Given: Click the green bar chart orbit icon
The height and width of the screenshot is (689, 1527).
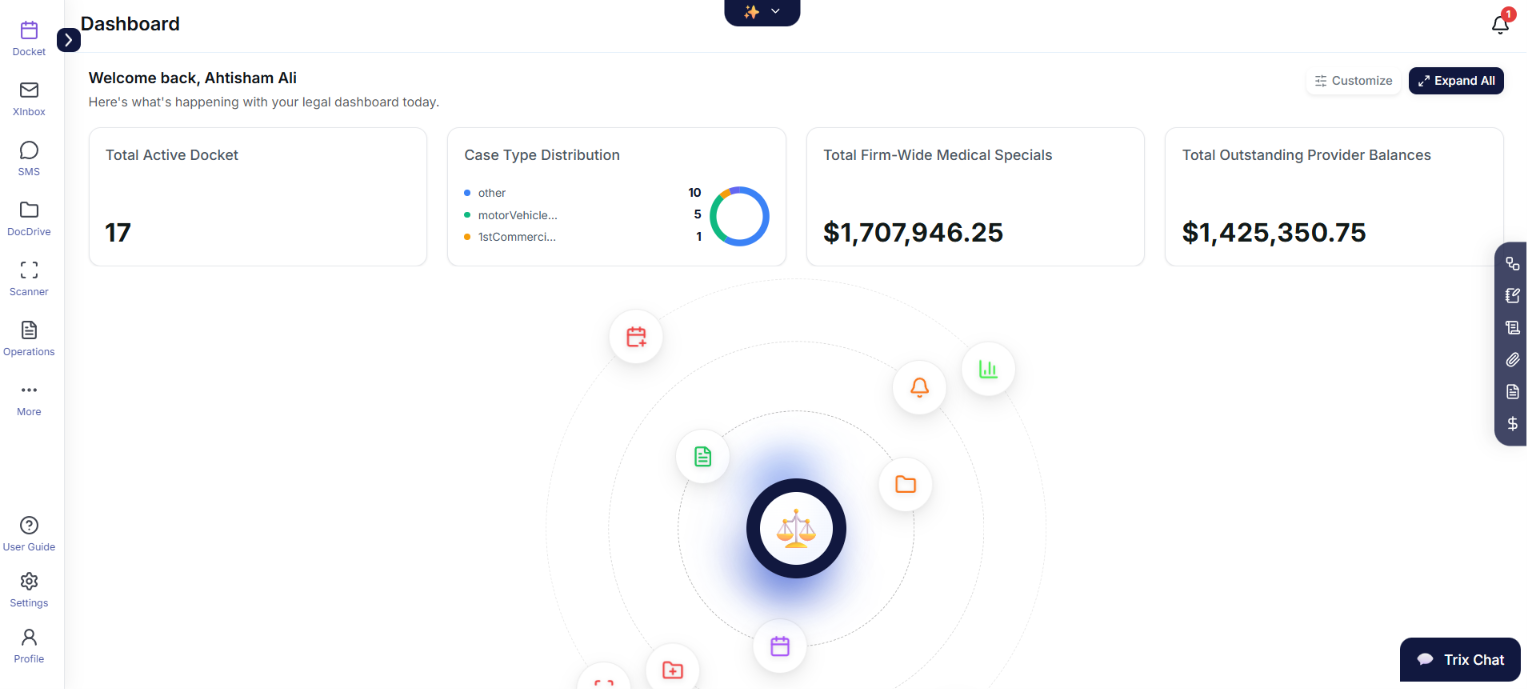Looking at the screenshot, I should pos(988,369).
